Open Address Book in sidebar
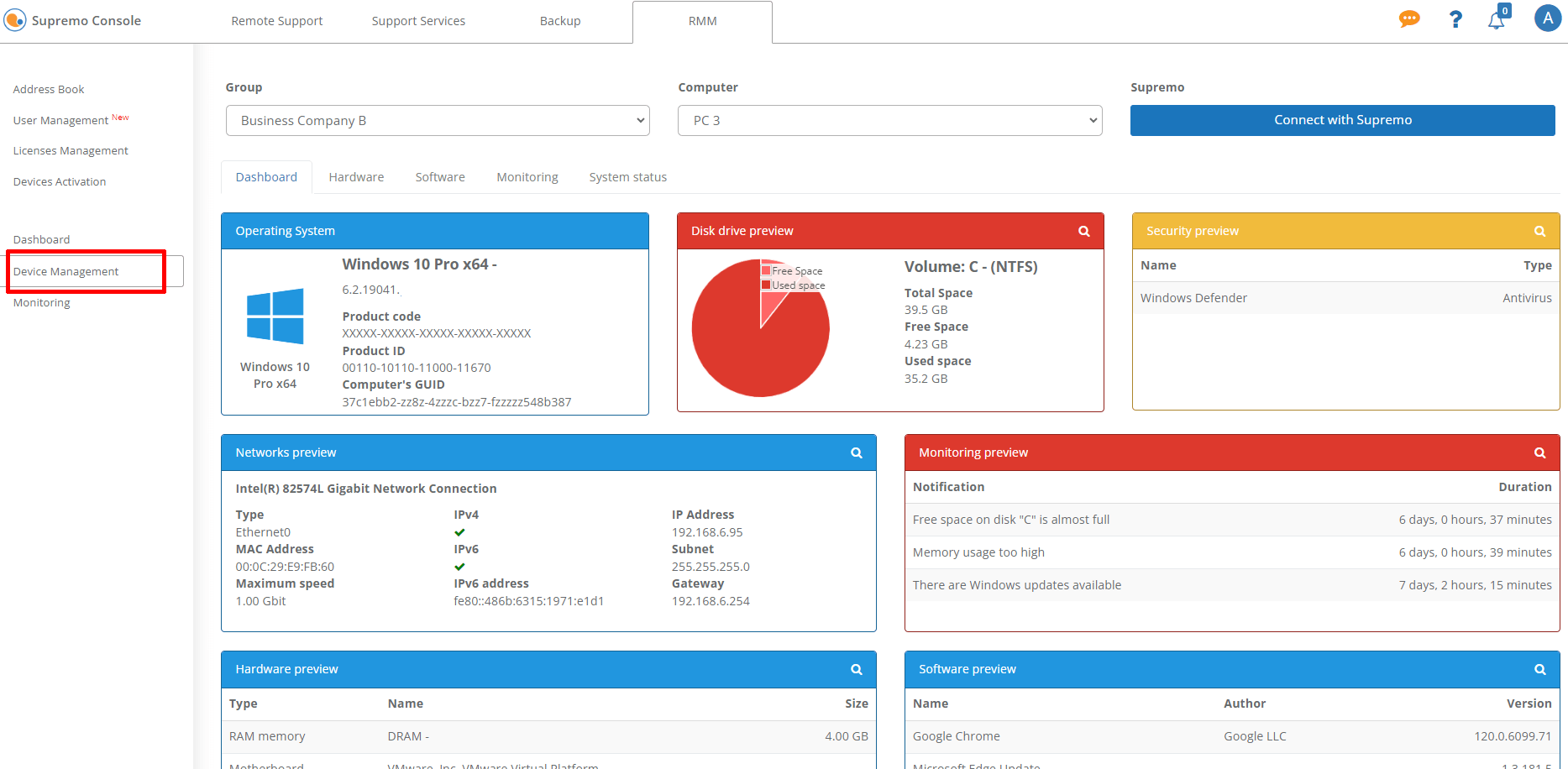The image size is (1568, 769). [x=49, y=89]
